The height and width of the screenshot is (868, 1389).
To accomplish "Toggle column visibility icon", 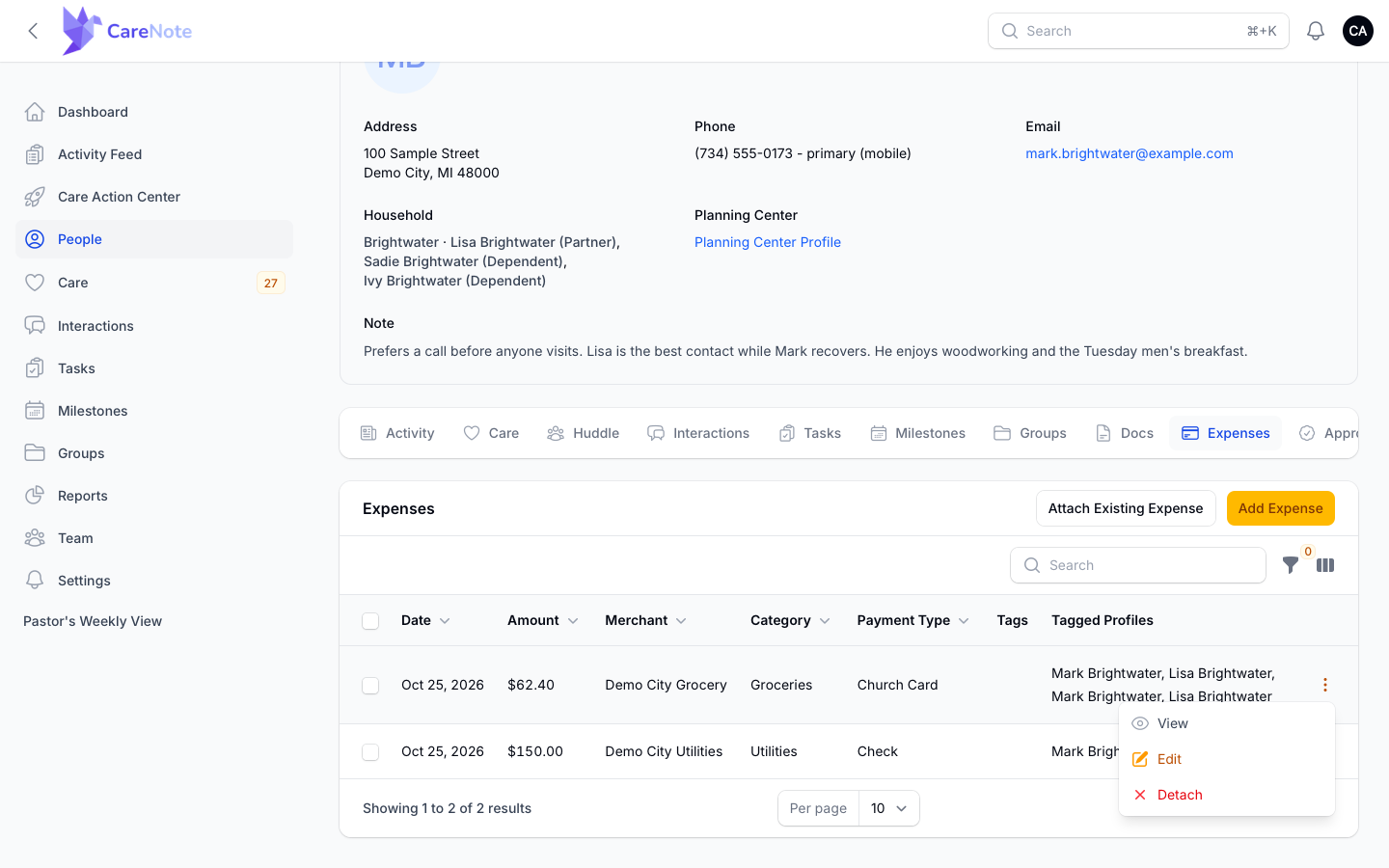I will click(x=1325, y=565).
